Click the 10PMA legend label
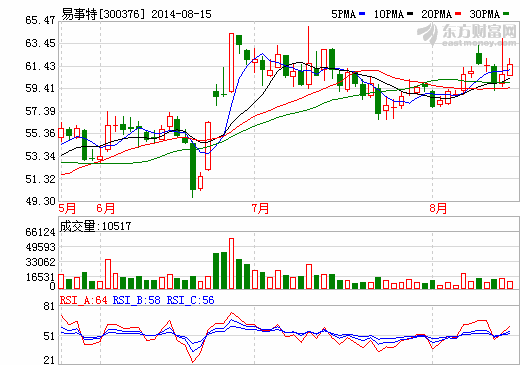 click(389, 14)
